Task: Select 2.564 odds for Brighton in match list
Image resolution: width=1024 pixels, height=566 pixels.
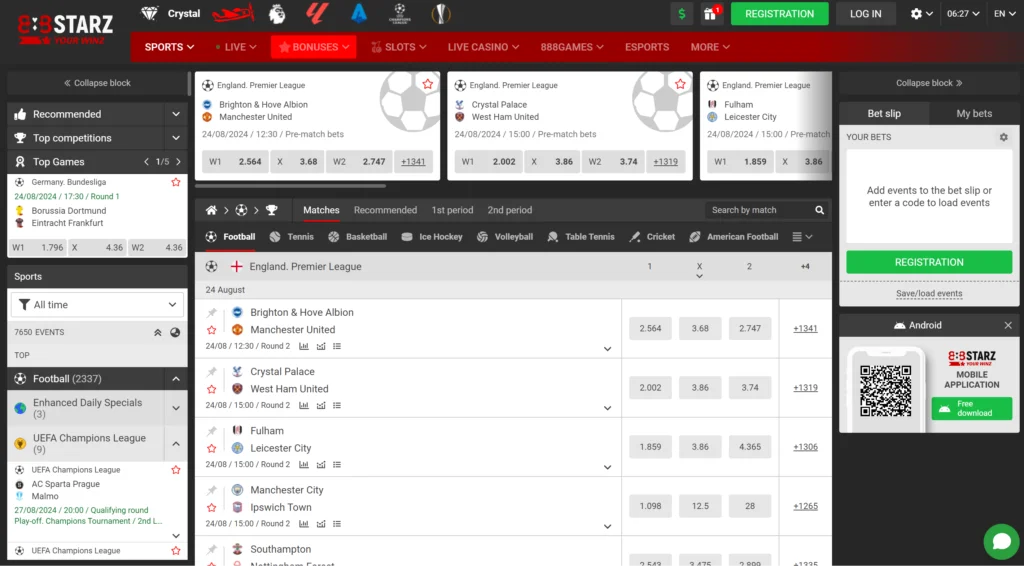Action: [649, 328]
